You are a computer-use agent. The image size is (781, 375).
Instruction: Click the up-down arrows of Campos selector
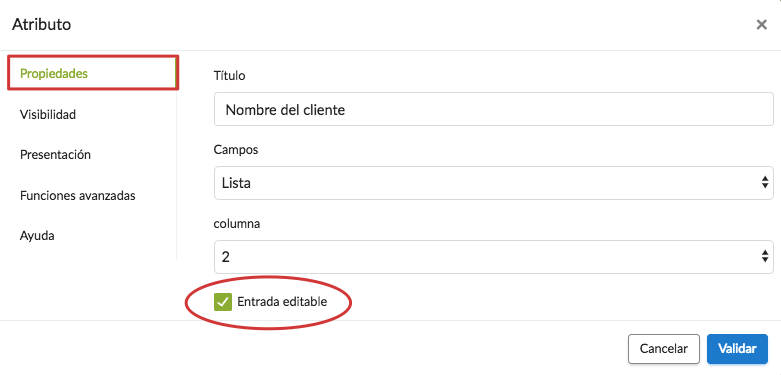[765, 183]
